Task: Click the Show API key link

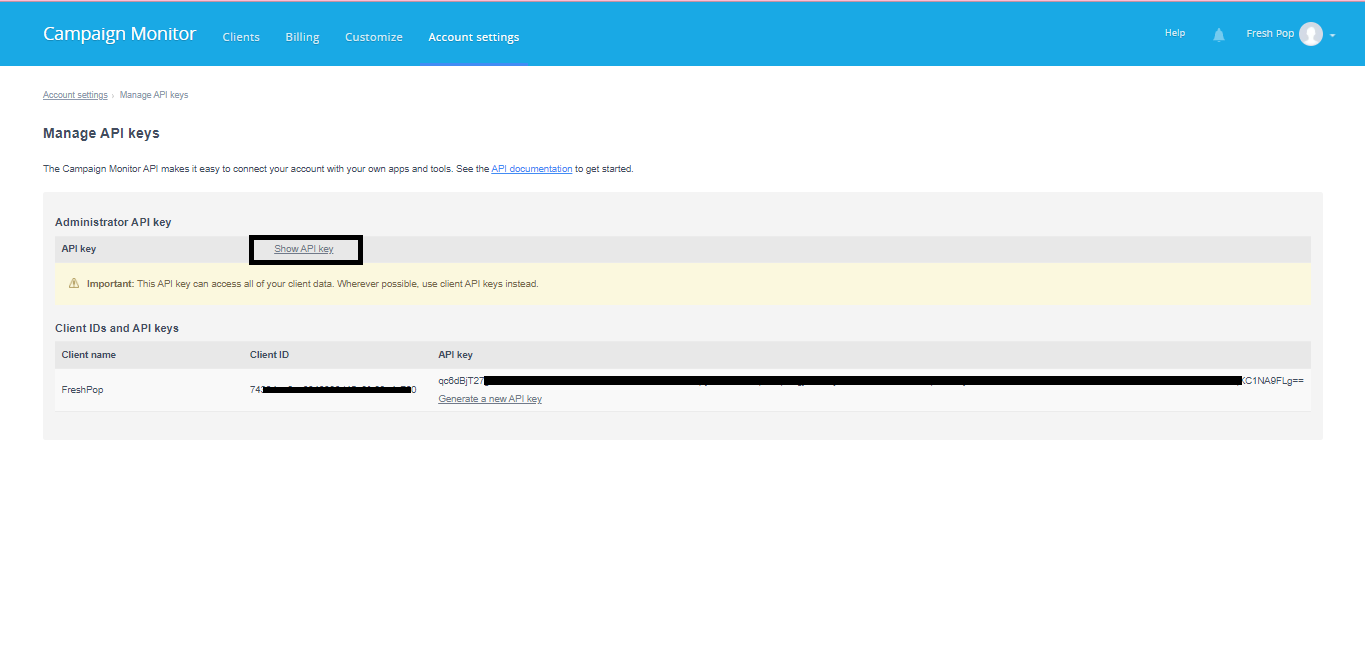Action: tap(304, 249)
